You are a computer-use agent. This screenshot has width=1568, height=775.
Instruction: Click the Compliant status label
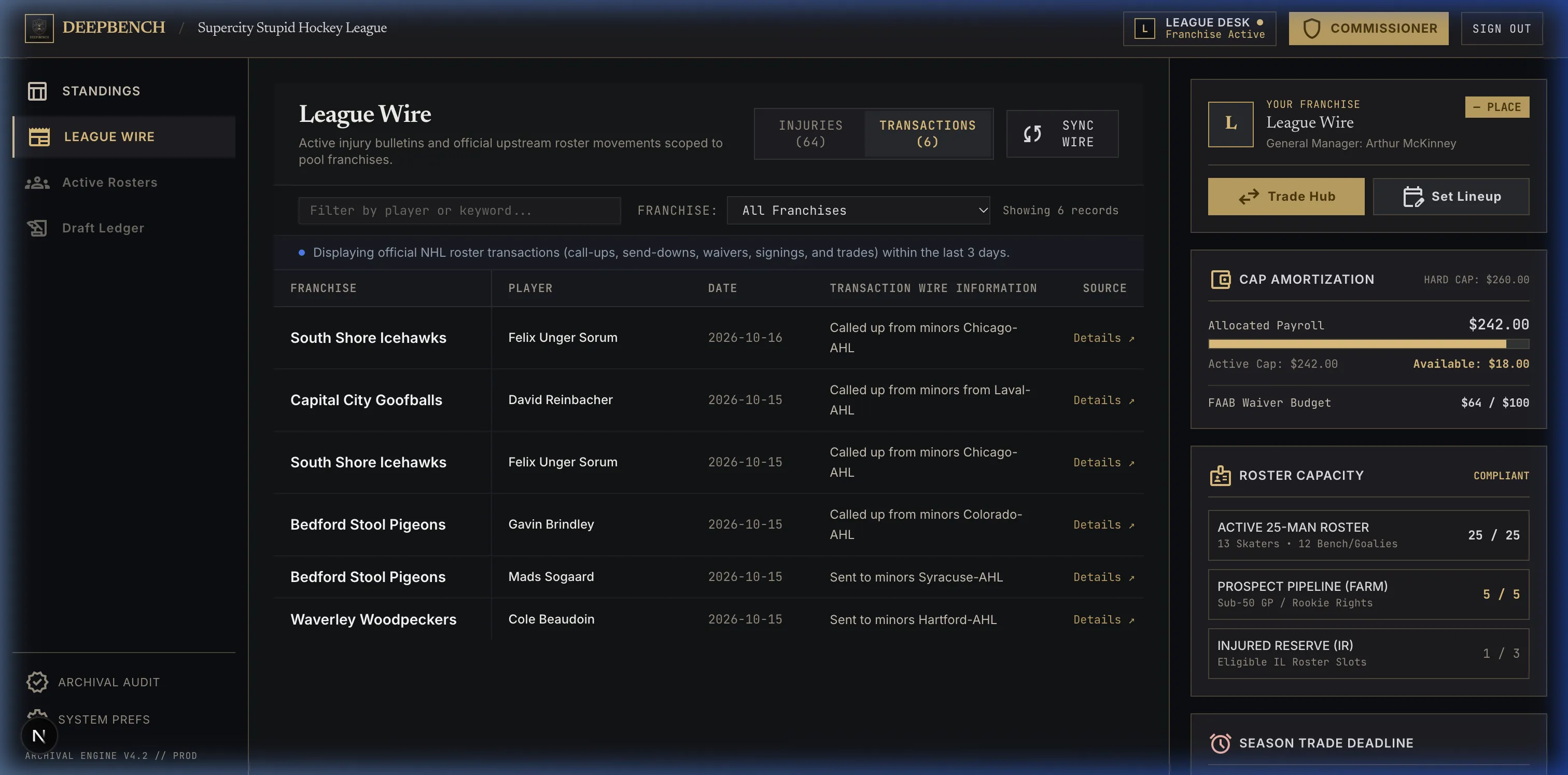pyautogui.click(x=1501, y=476)
